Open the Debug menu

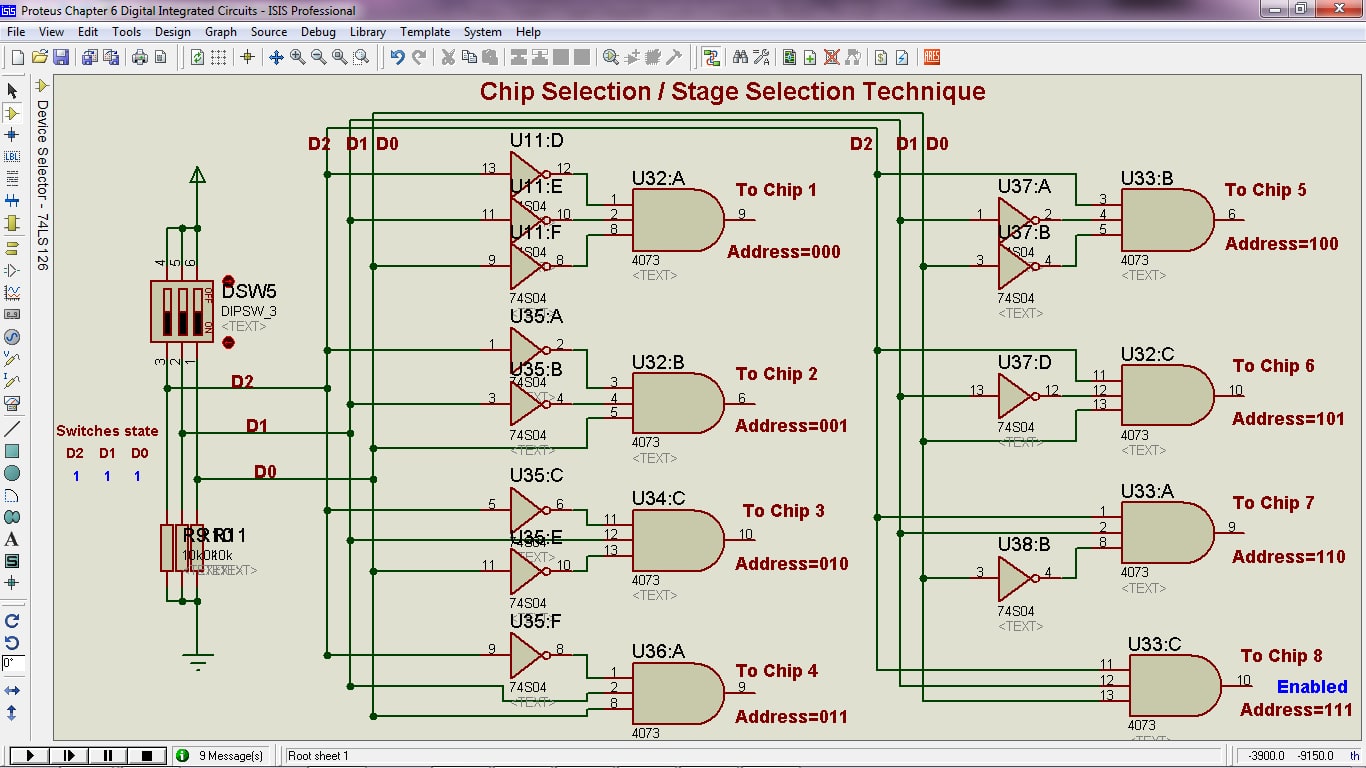(x=318, y=32)
